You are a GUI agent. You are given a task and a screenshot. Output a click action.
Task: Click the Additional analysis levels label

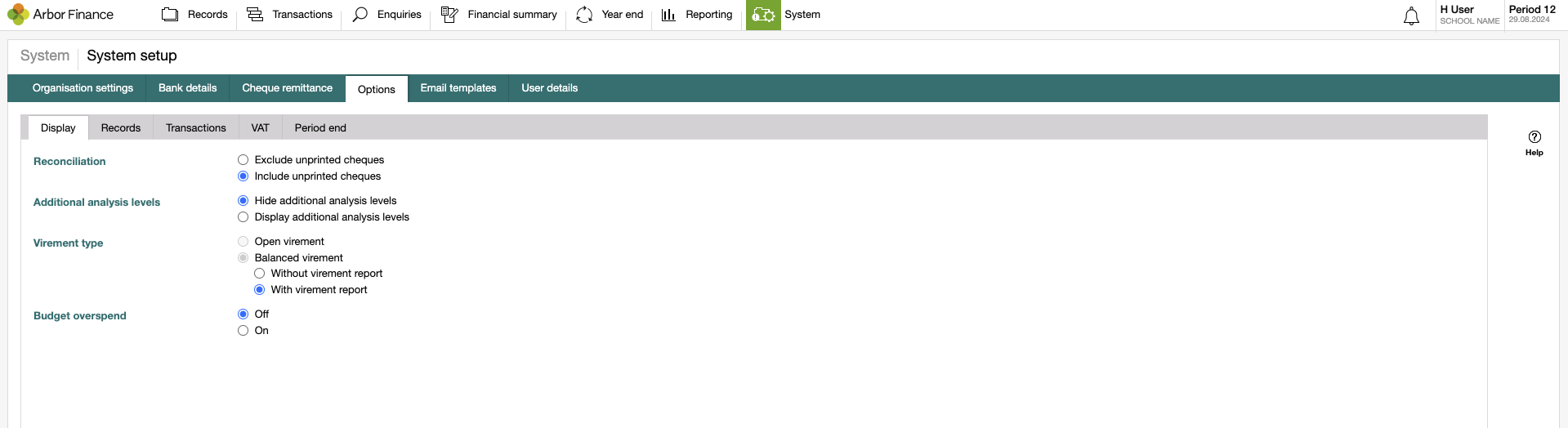coord(96,203)
